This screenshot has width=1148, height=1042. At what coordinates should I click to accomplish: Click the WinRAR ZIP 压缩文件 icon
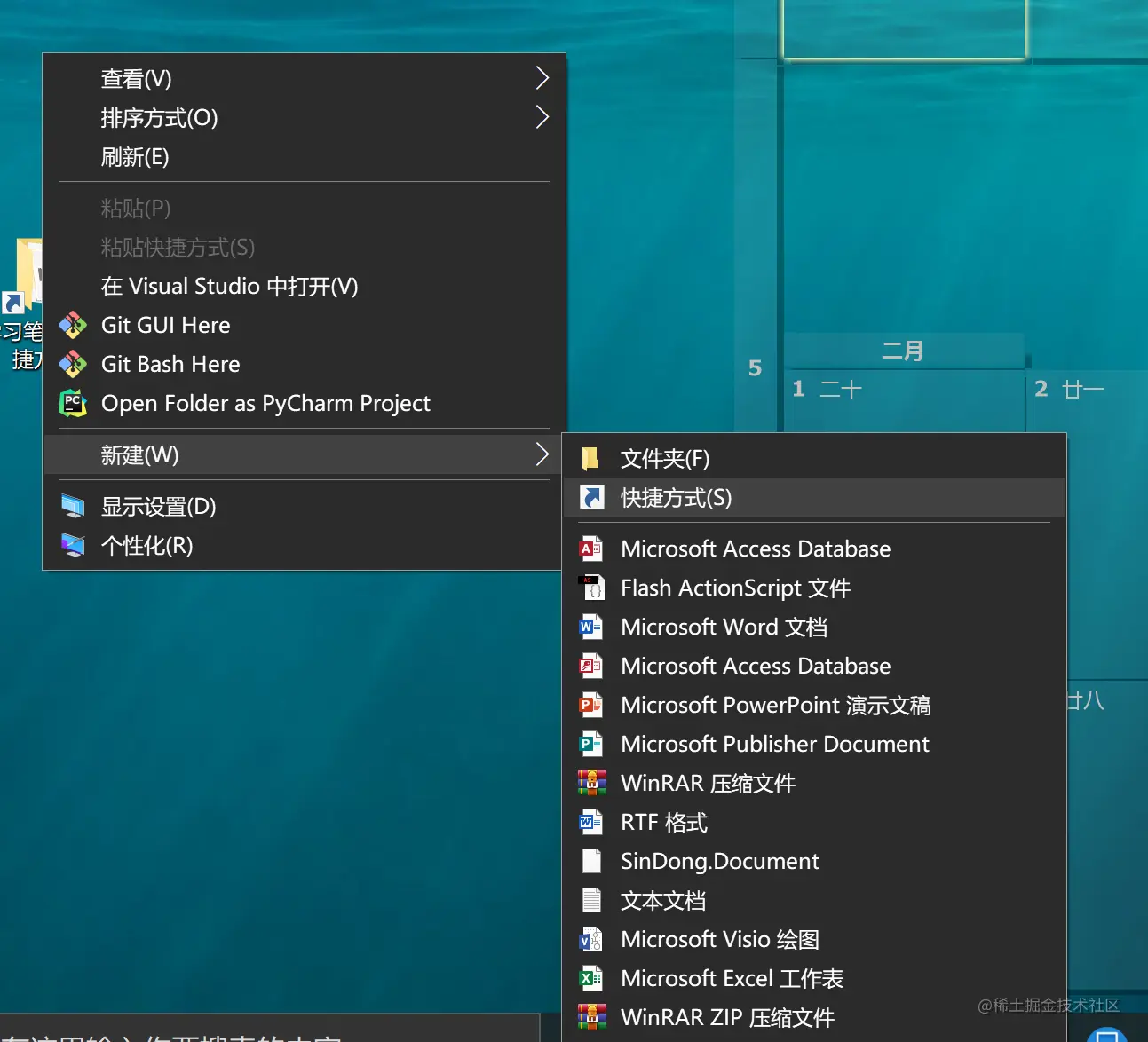pyautogui.click(x=592, y=1017)
